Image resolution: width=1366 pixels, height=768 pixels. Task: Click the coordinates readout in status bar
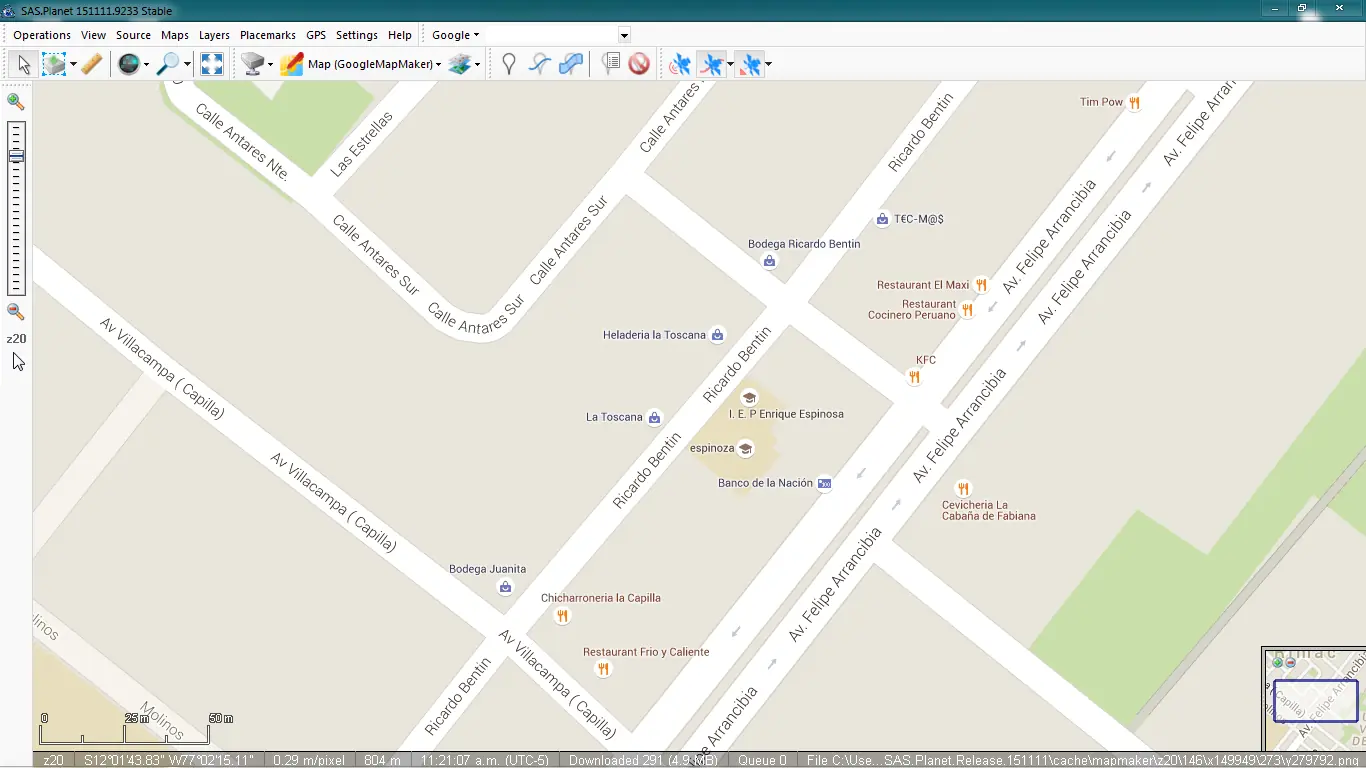(167, 760)
